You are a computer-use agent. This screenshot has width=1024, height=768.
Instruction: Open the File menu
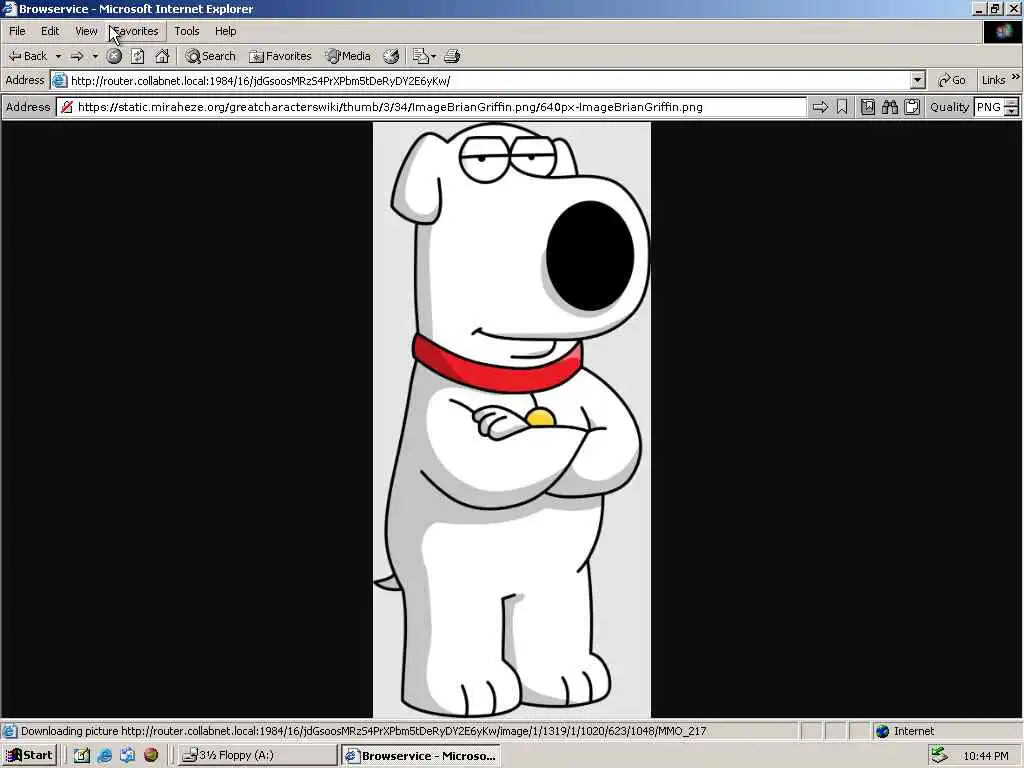tap(17, 31)
